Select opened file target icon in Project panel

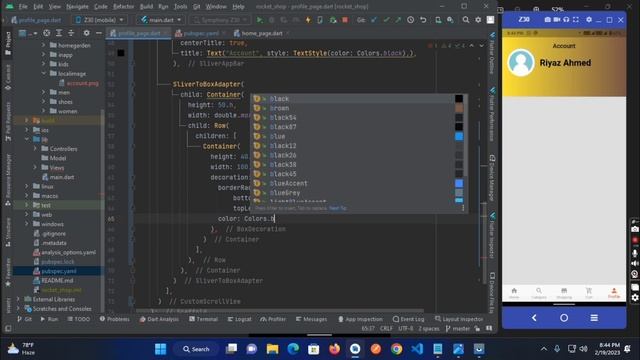[47, 33]
